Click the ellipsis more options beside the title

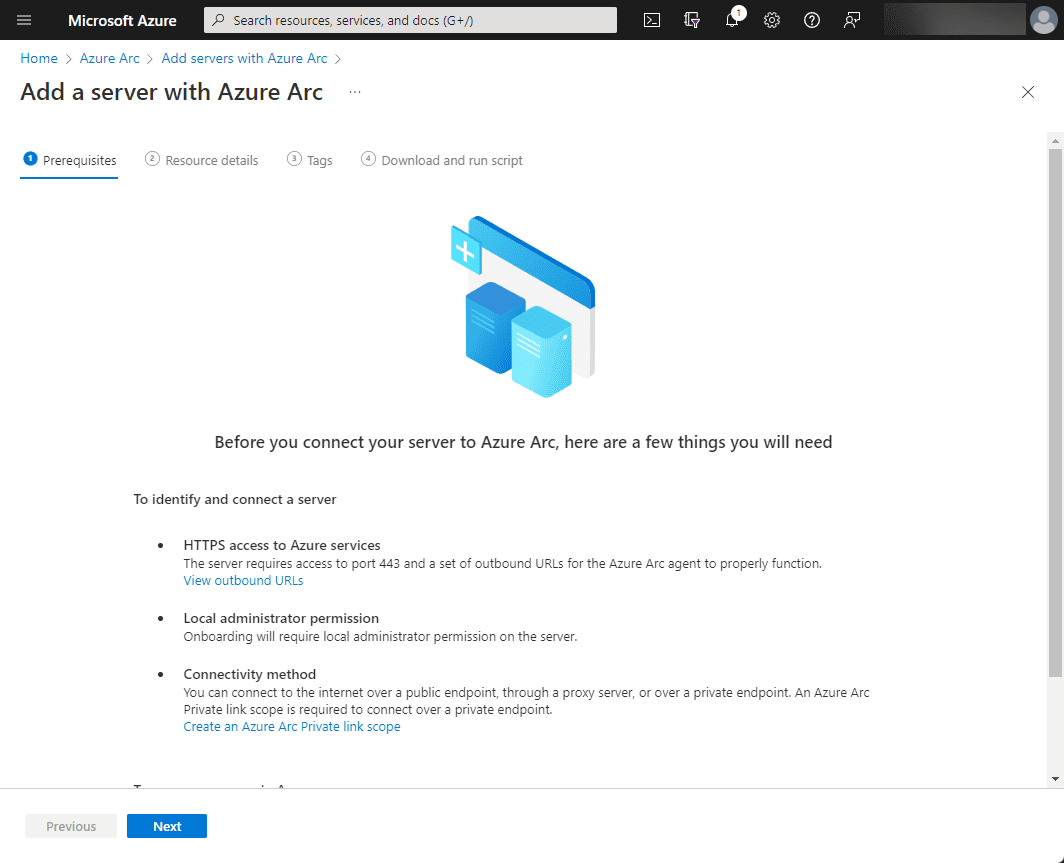click(x=355, y=92)
